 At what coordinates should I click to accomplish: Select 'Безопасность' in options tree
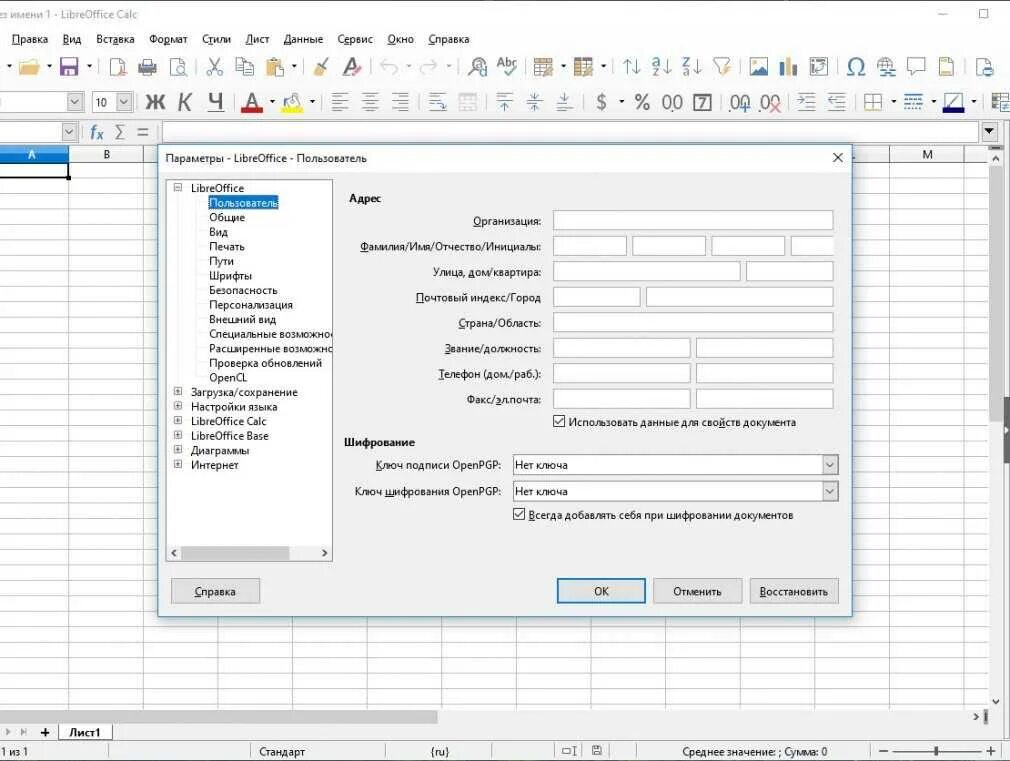click(243, 290)
